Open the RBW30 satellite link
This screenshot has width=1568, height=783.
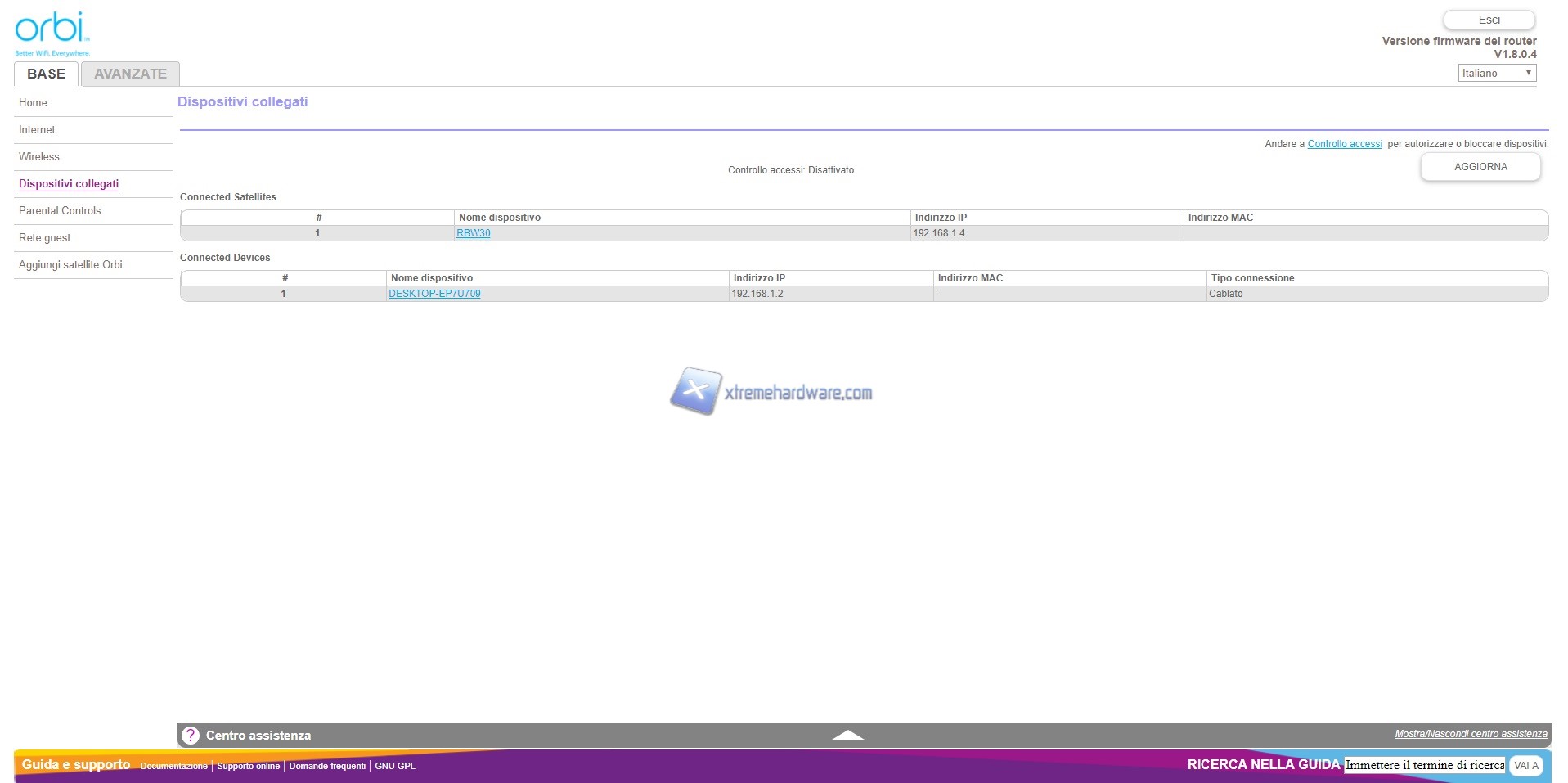point(474,233)
